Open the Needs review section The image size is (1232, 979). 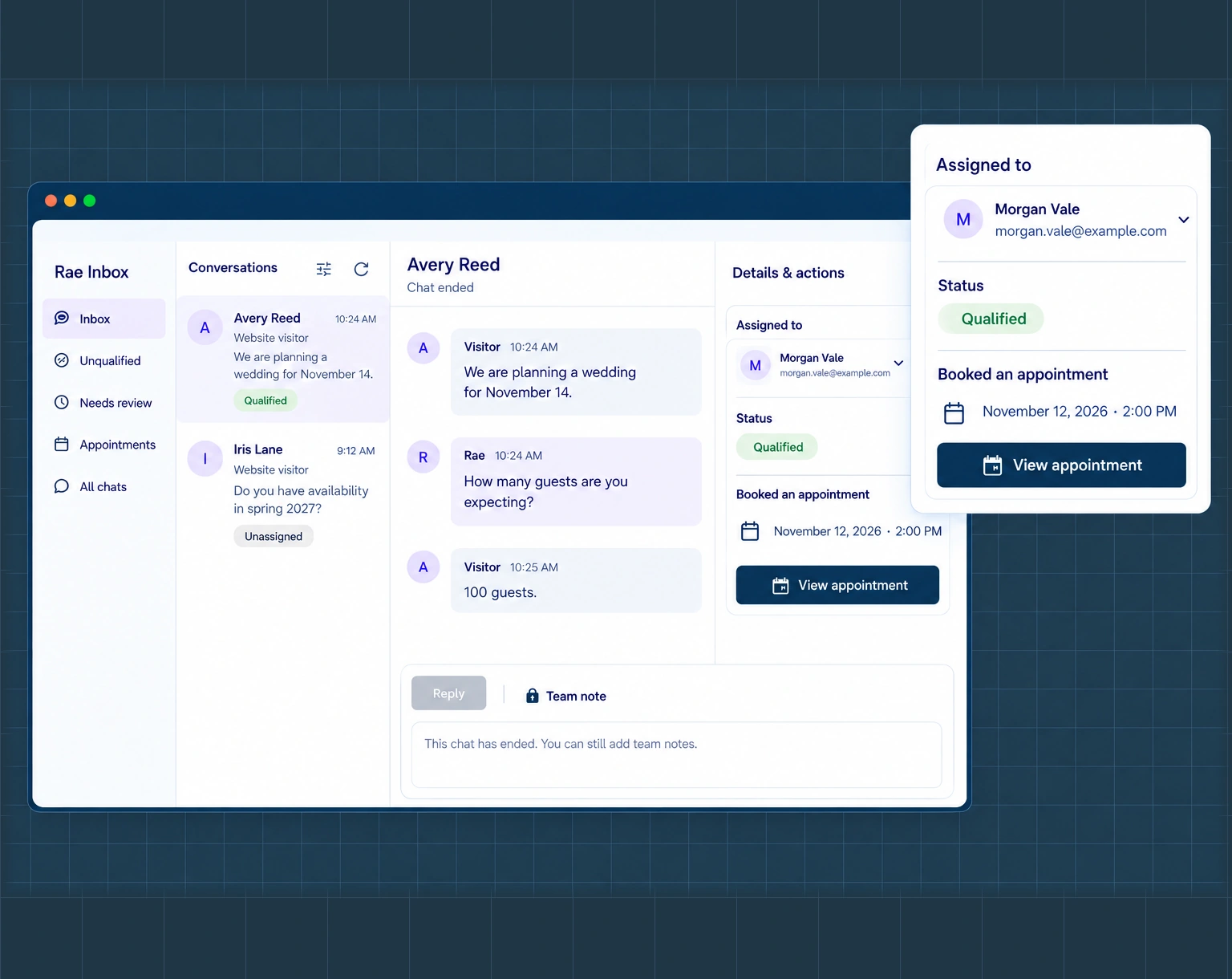(104, 403)
